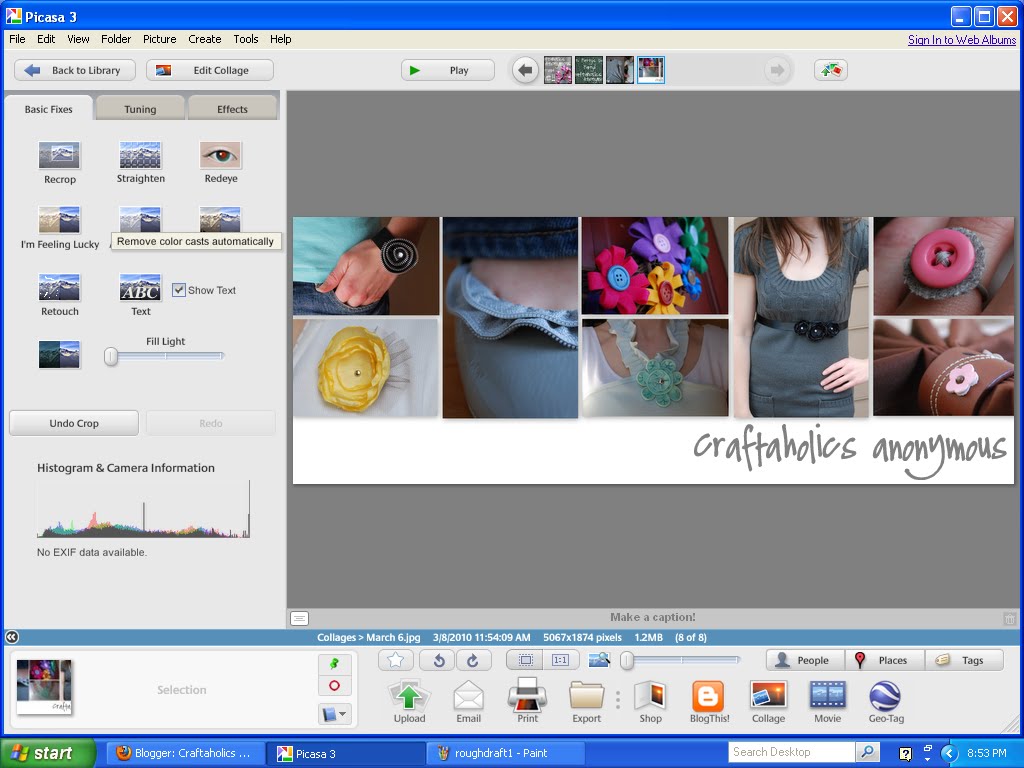This screenshot has height=768, width=1024.
Task: Select the Basic Fixes tab
Action: (x=49, y=109)
